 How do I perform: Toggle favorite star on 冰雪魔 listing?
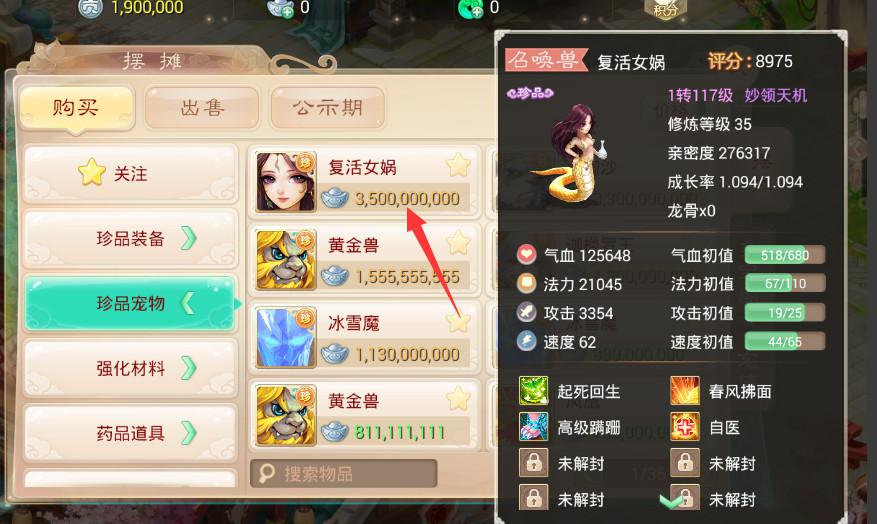pyautogui.click(x=458, y=322)
